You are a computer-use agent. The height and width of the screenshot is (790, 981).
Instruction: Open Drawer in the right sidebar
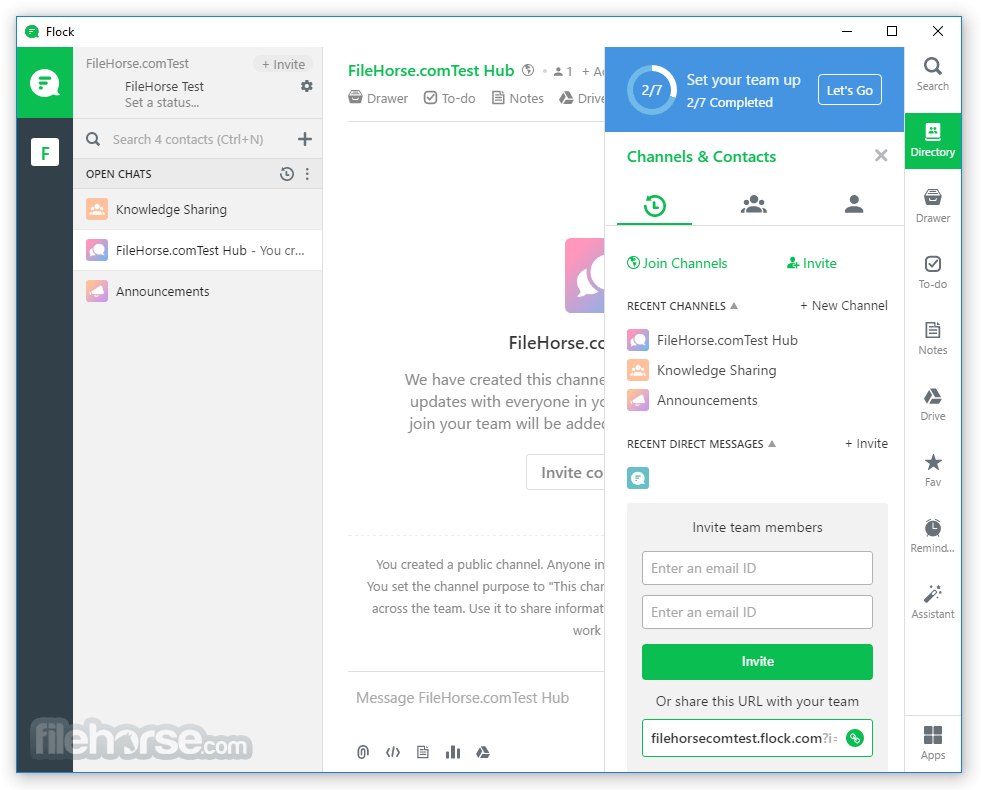[x=932, y=206]
